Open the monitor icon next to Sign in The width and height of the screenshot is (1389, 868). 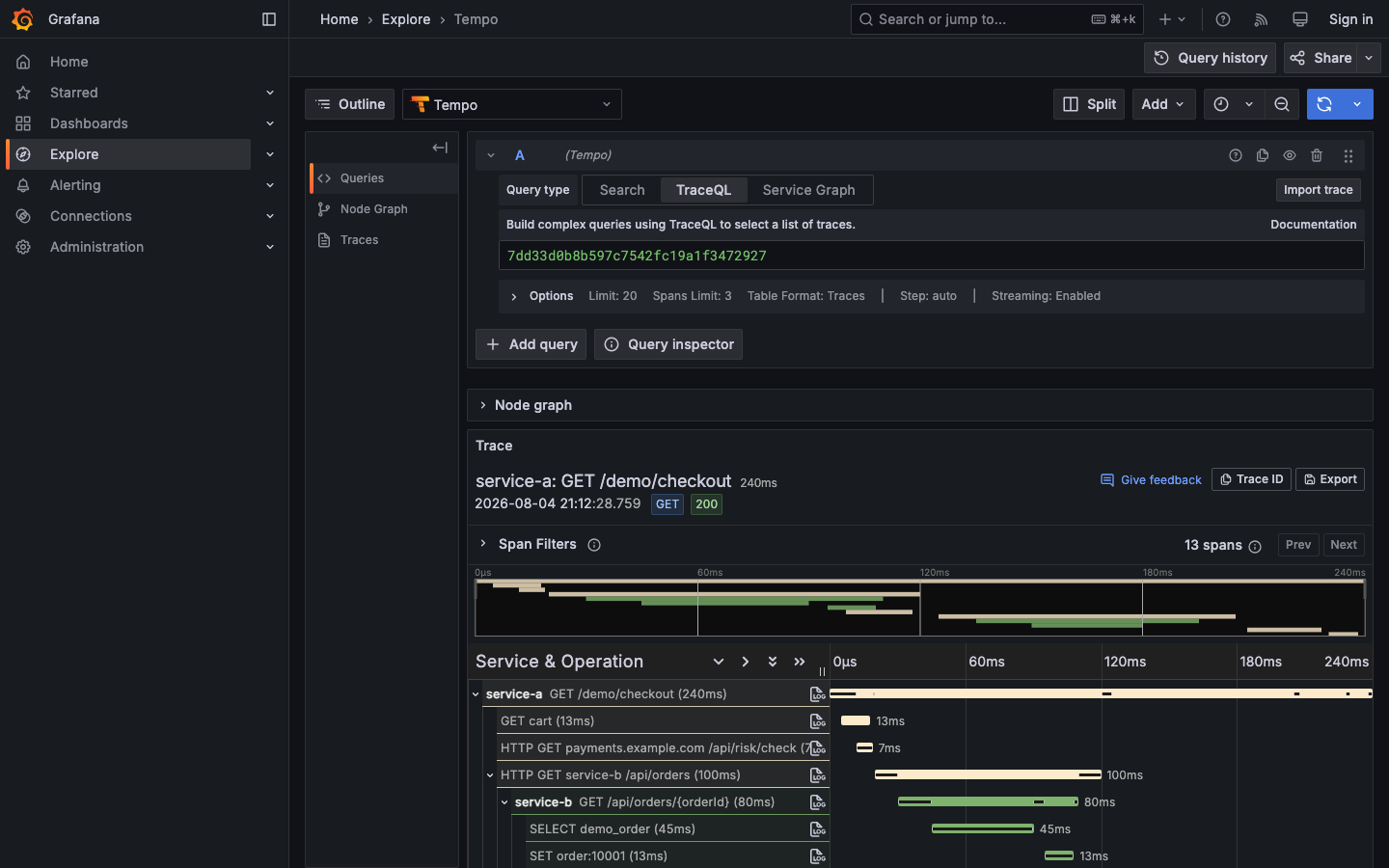pyautogui.click(x=1300, y=19)
